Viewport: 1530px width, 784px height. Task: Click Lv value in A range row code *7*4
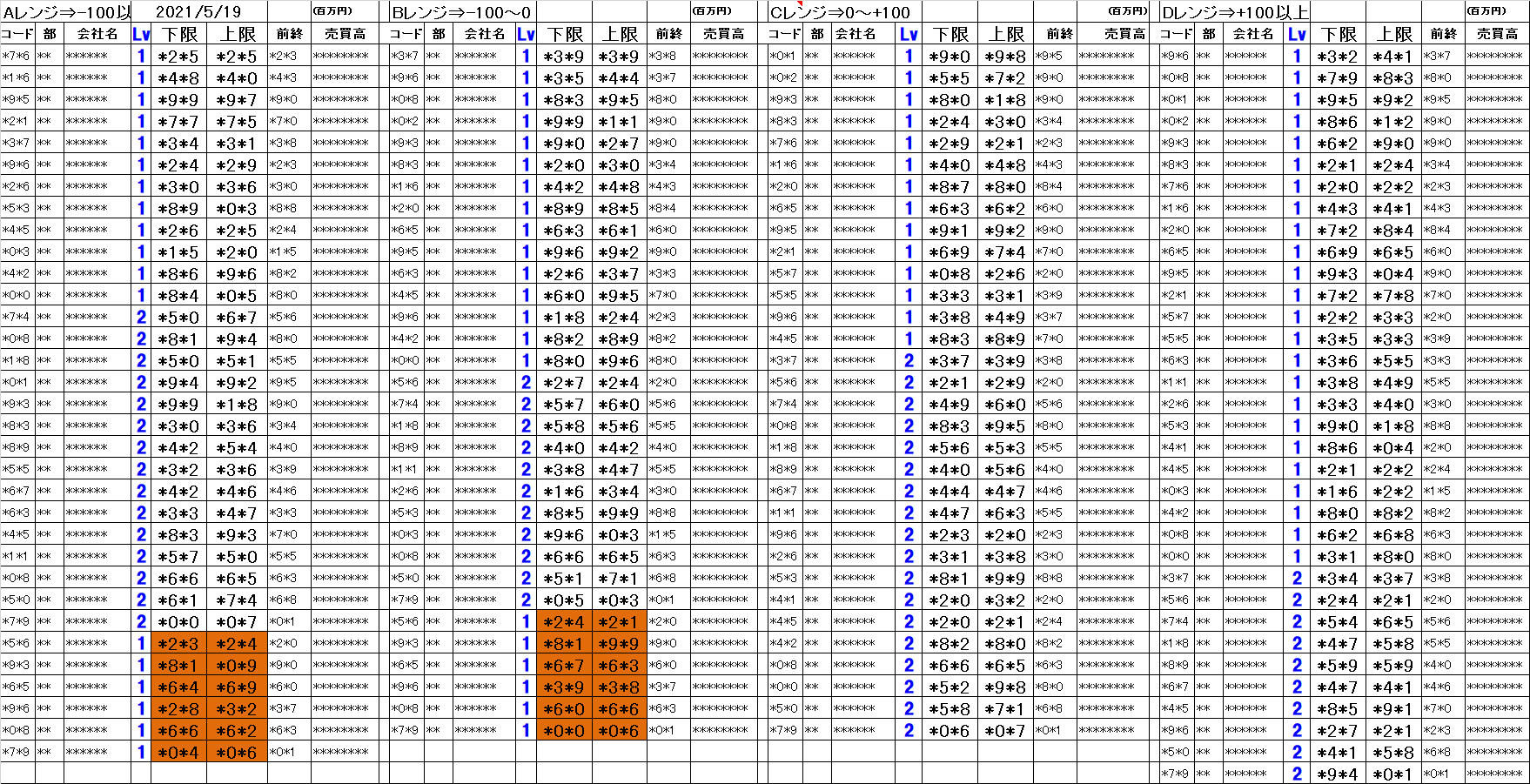(141, 317)
